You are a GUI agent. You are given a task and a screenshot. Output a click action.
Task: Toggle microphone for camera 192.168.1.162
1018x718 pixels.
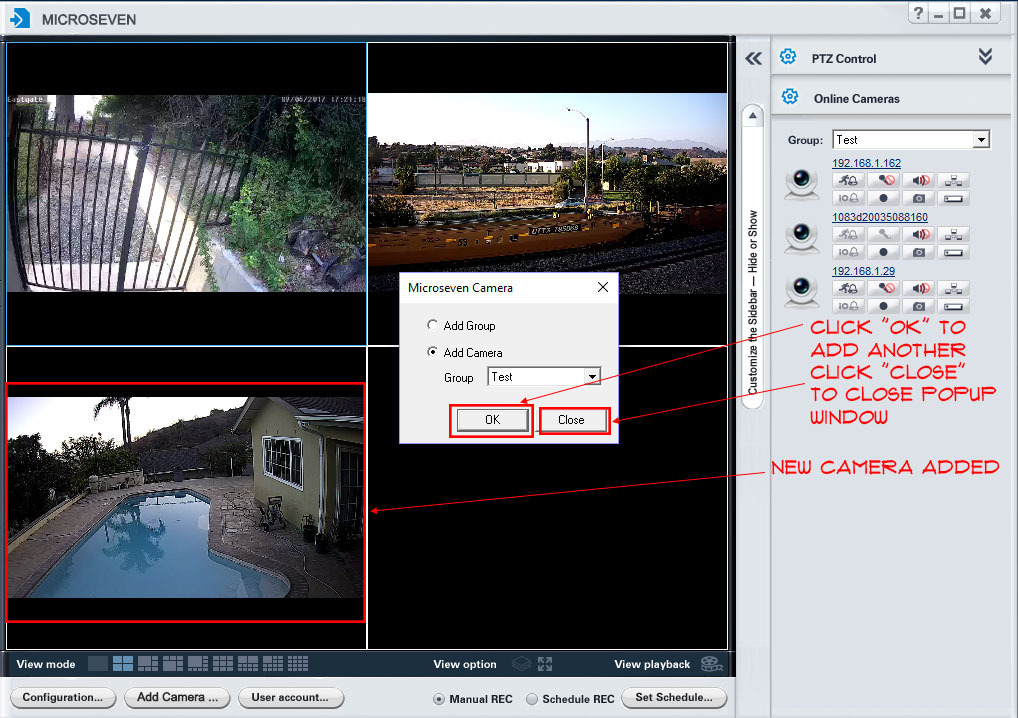884,180
